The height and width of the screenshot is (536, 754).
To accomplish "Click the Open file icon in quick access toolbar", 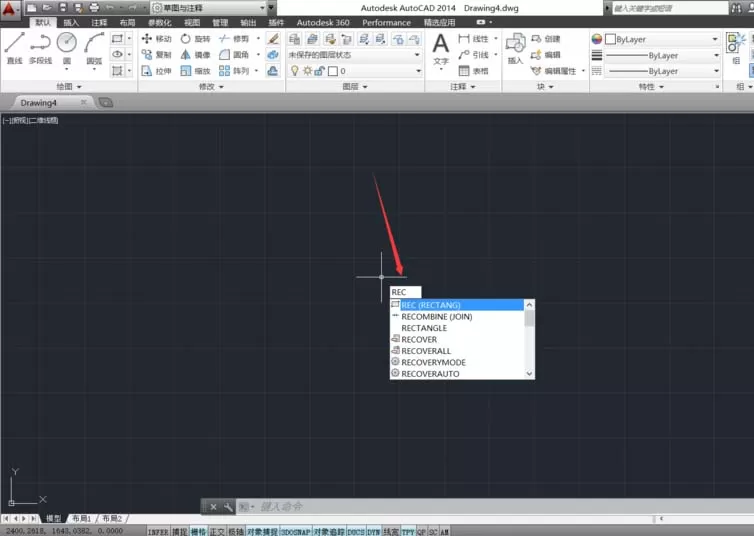I will (x=47, y=8).
